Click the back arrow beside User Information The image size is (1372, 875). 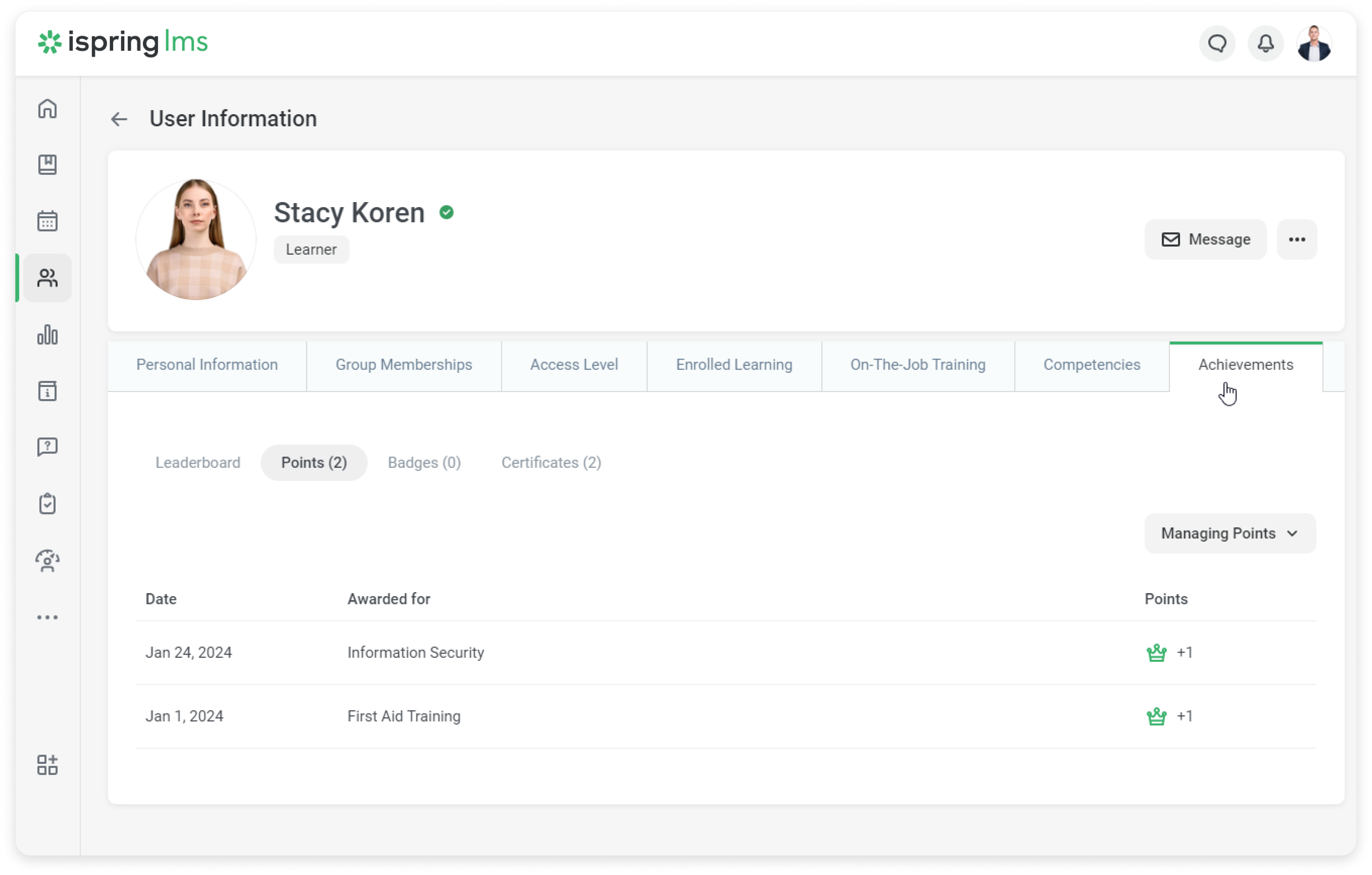(118, 119)
